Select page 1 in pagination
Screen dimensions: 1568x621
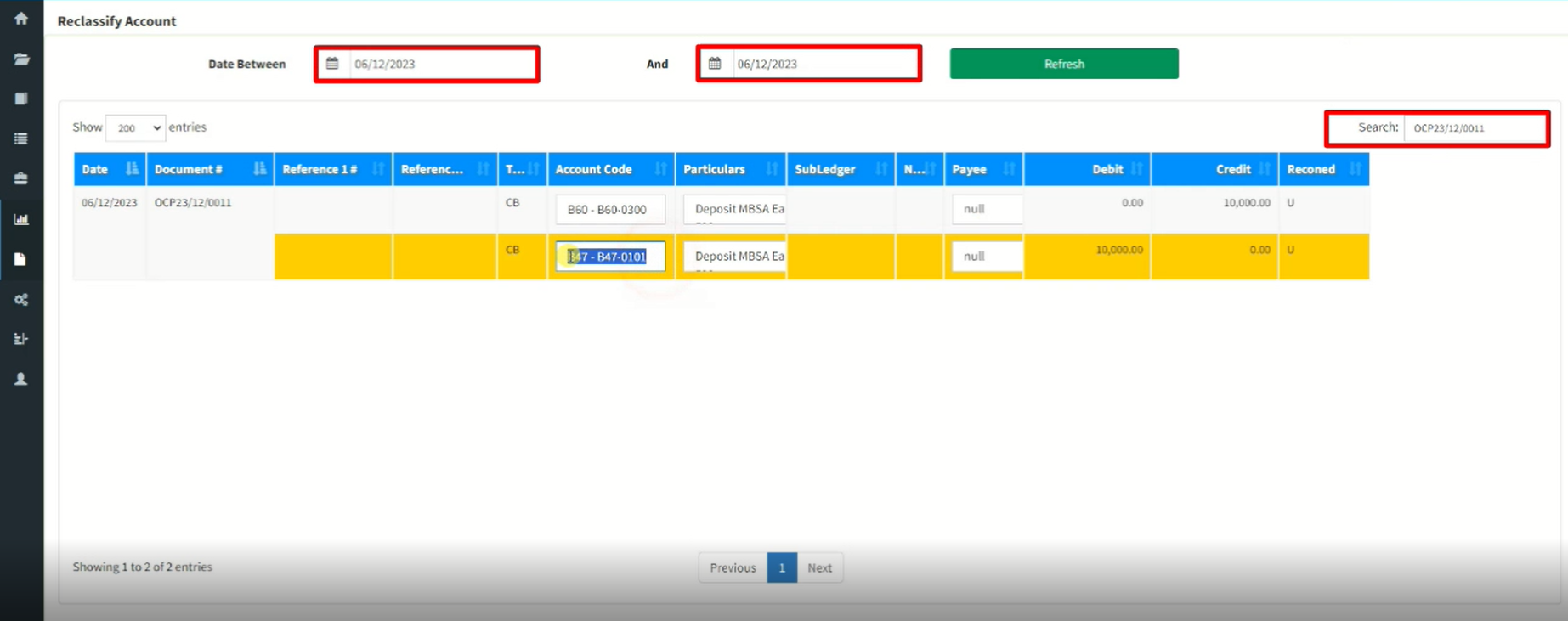[782, 567]
